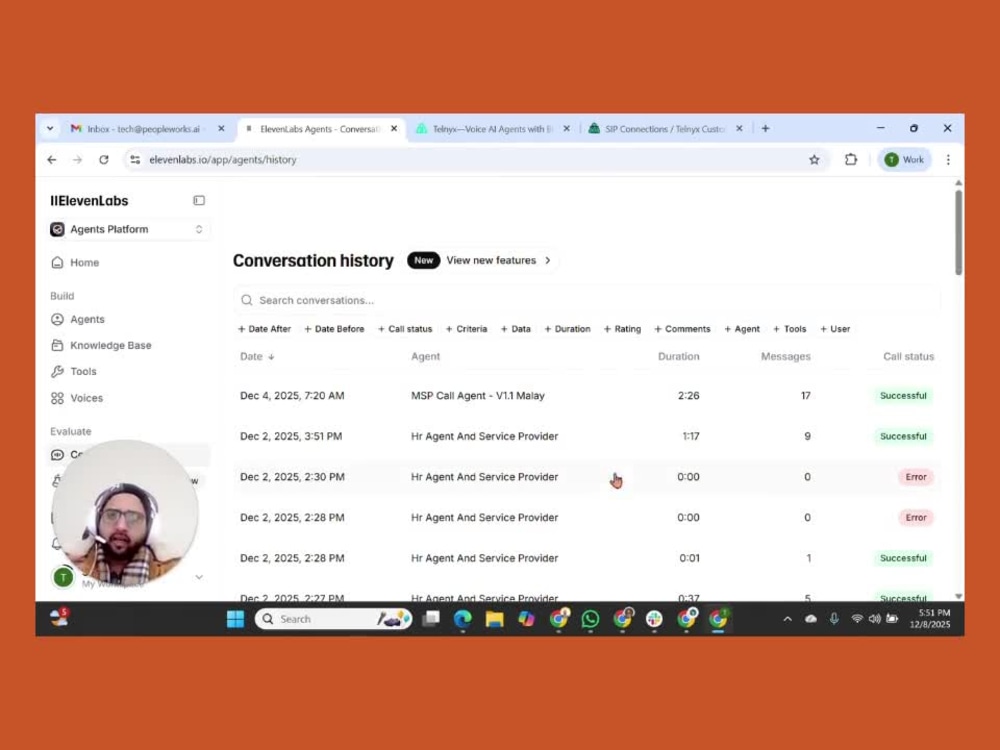
Task: Bookmark this page with star icon
Action: (x=814, y=160)
